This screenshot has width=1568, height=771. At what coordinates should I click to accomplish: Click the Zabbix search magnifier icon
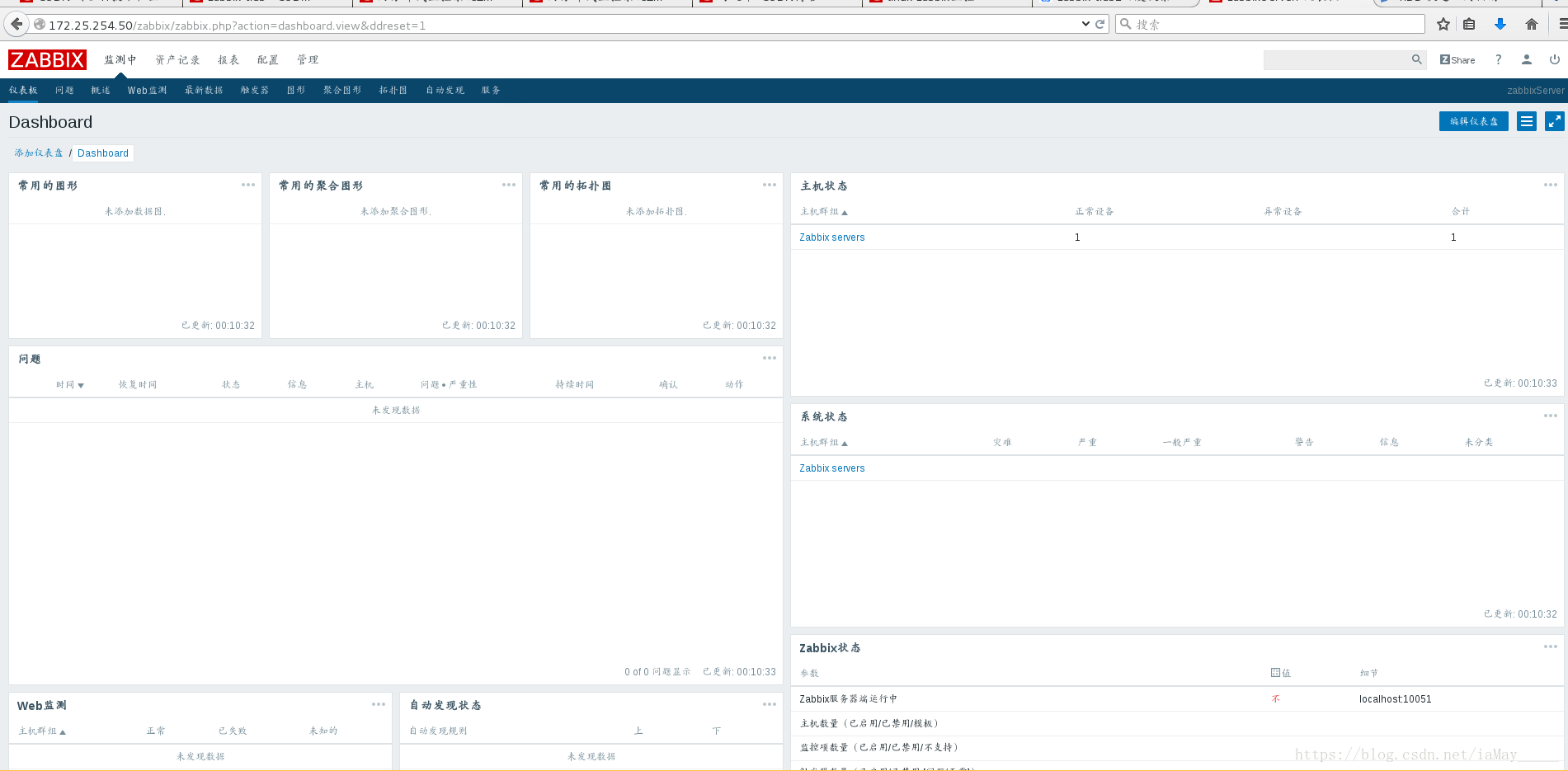pos(1417,59)
